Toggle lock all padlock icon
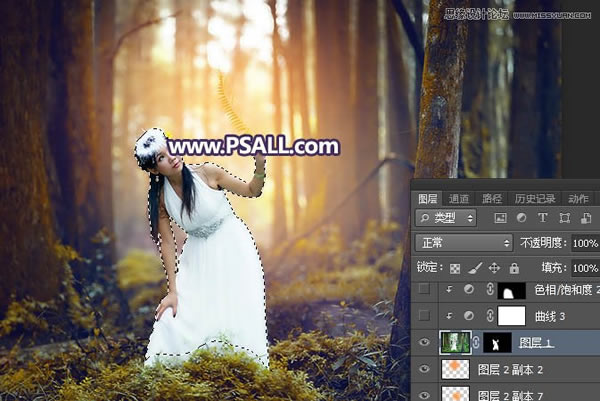 pos(514,268)
